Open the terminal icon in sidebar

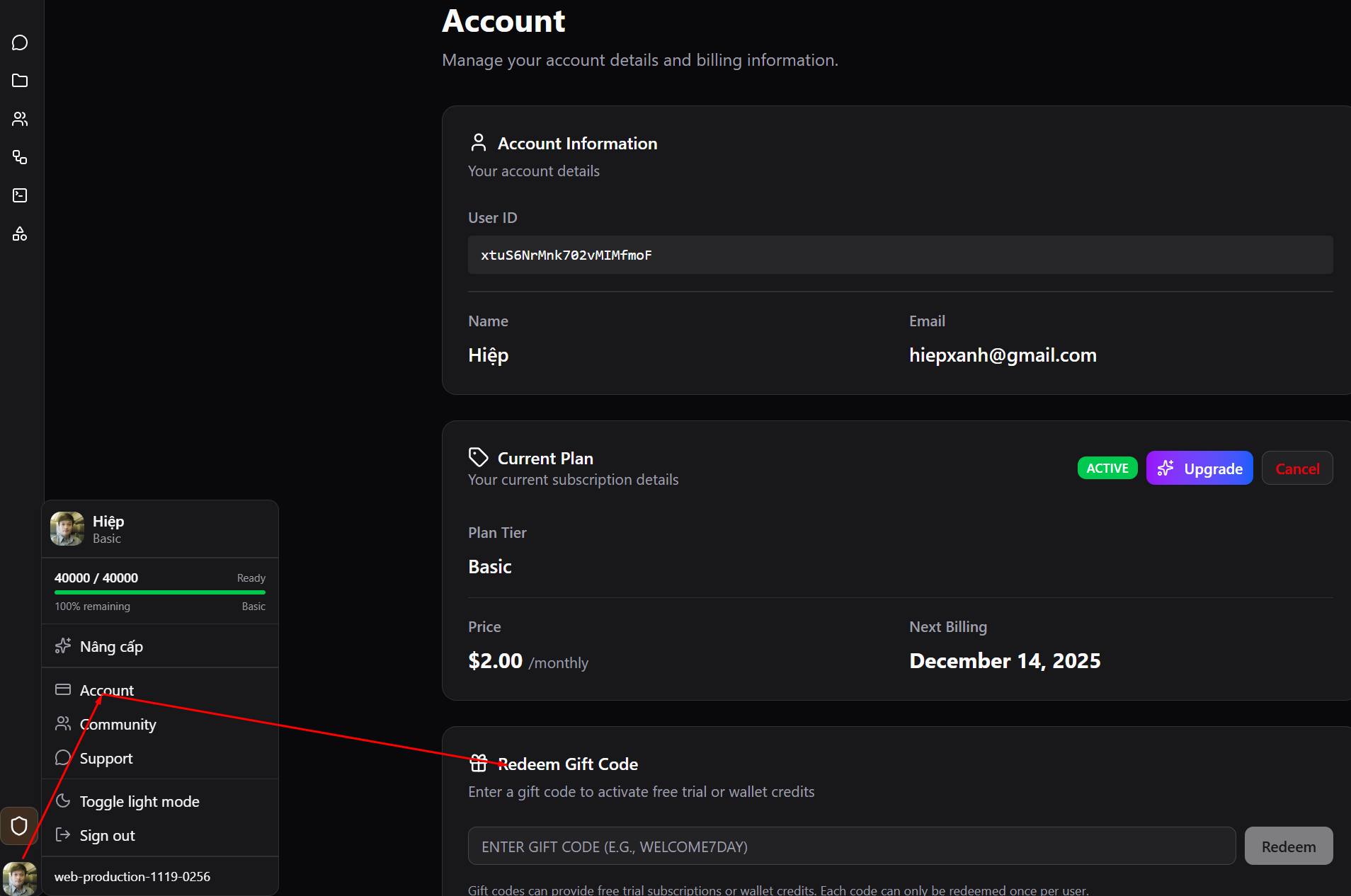tap(20, 195)
